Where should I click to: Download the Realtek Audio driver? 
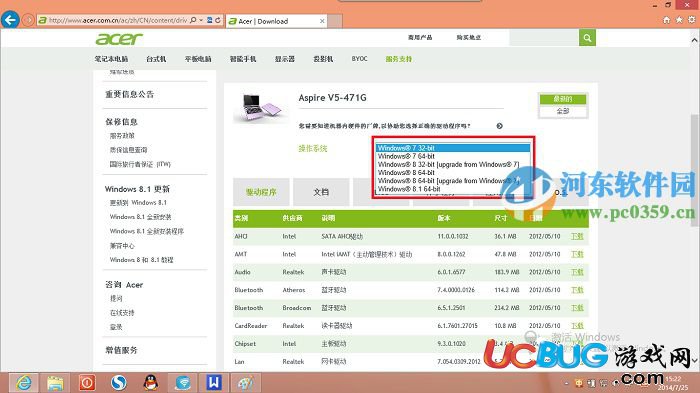577,272
